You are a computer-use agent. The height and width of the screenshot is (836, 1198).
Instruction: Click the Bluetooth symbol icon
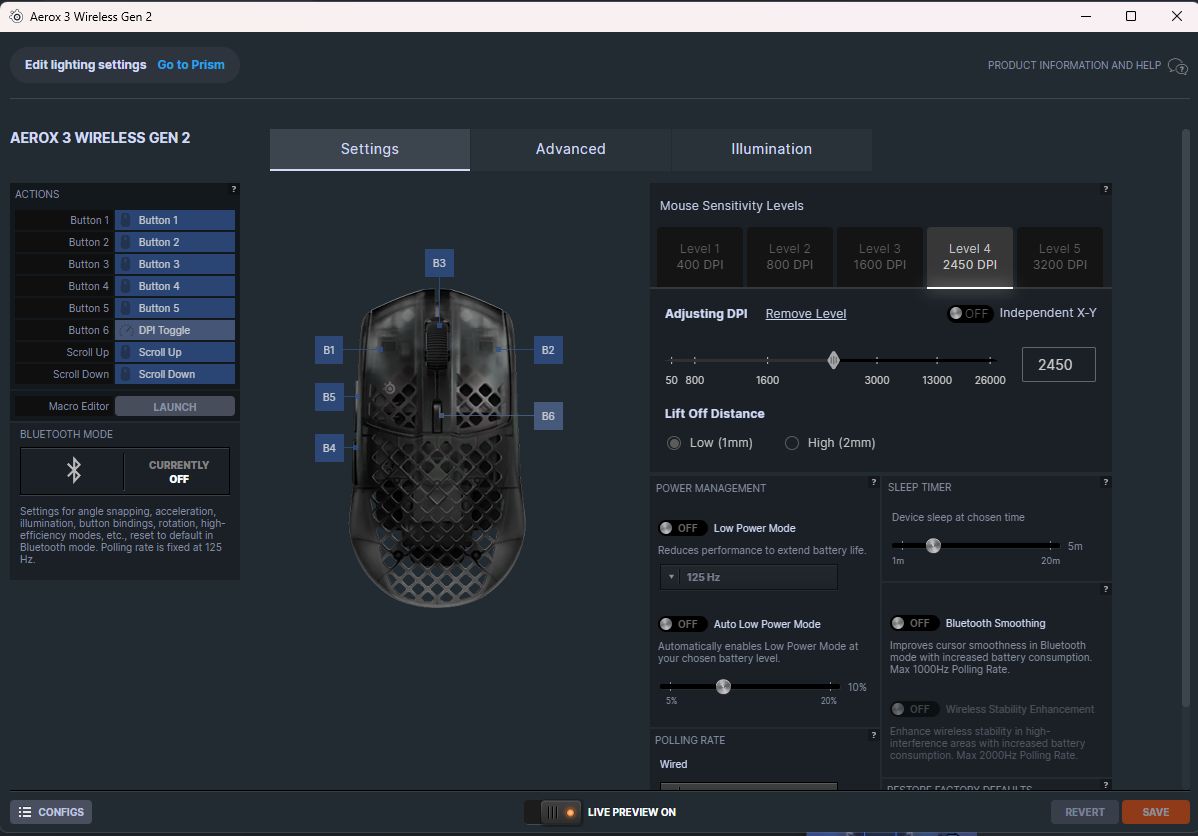click(73, 470)
